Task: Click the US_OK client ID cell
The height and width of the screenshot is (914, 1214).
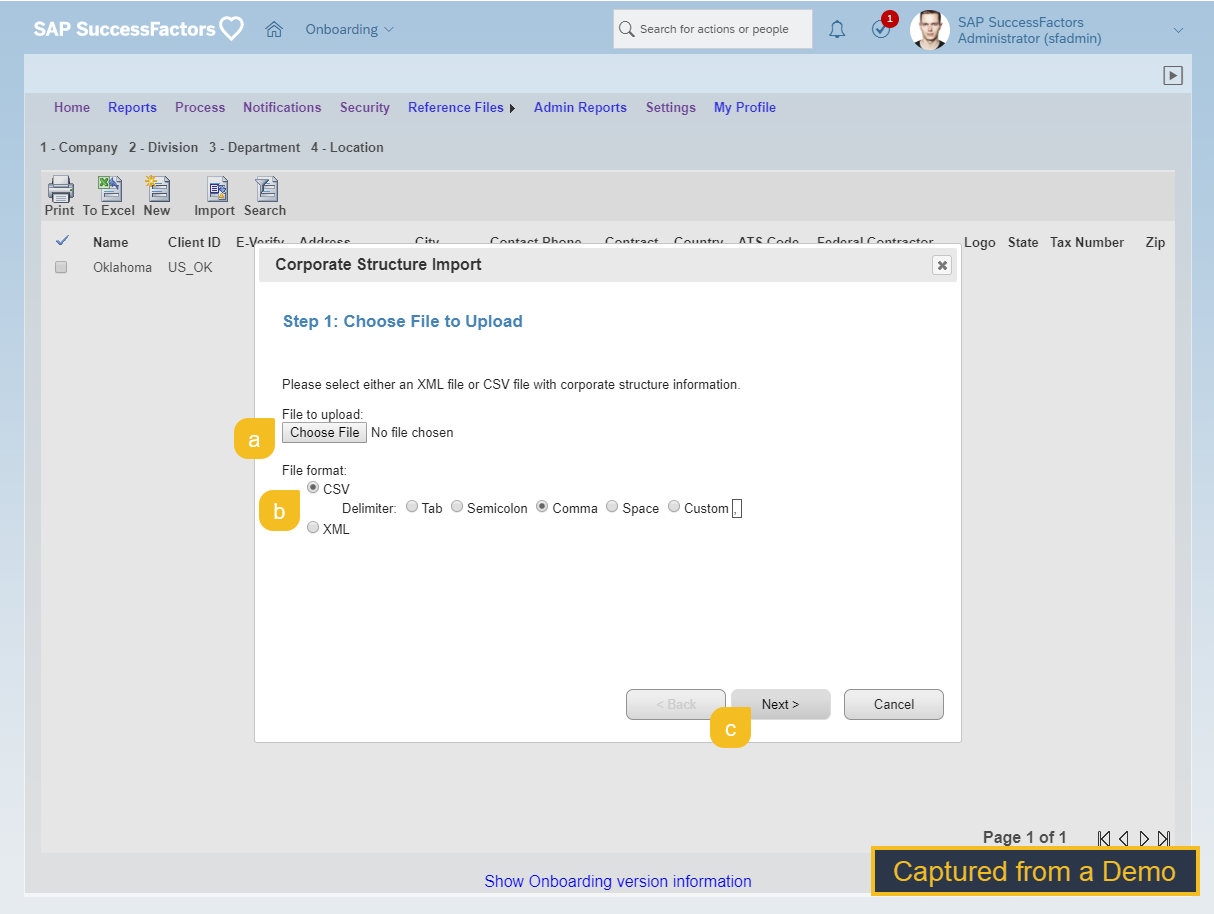Action: pyautogui.click(x=190, y=268)
